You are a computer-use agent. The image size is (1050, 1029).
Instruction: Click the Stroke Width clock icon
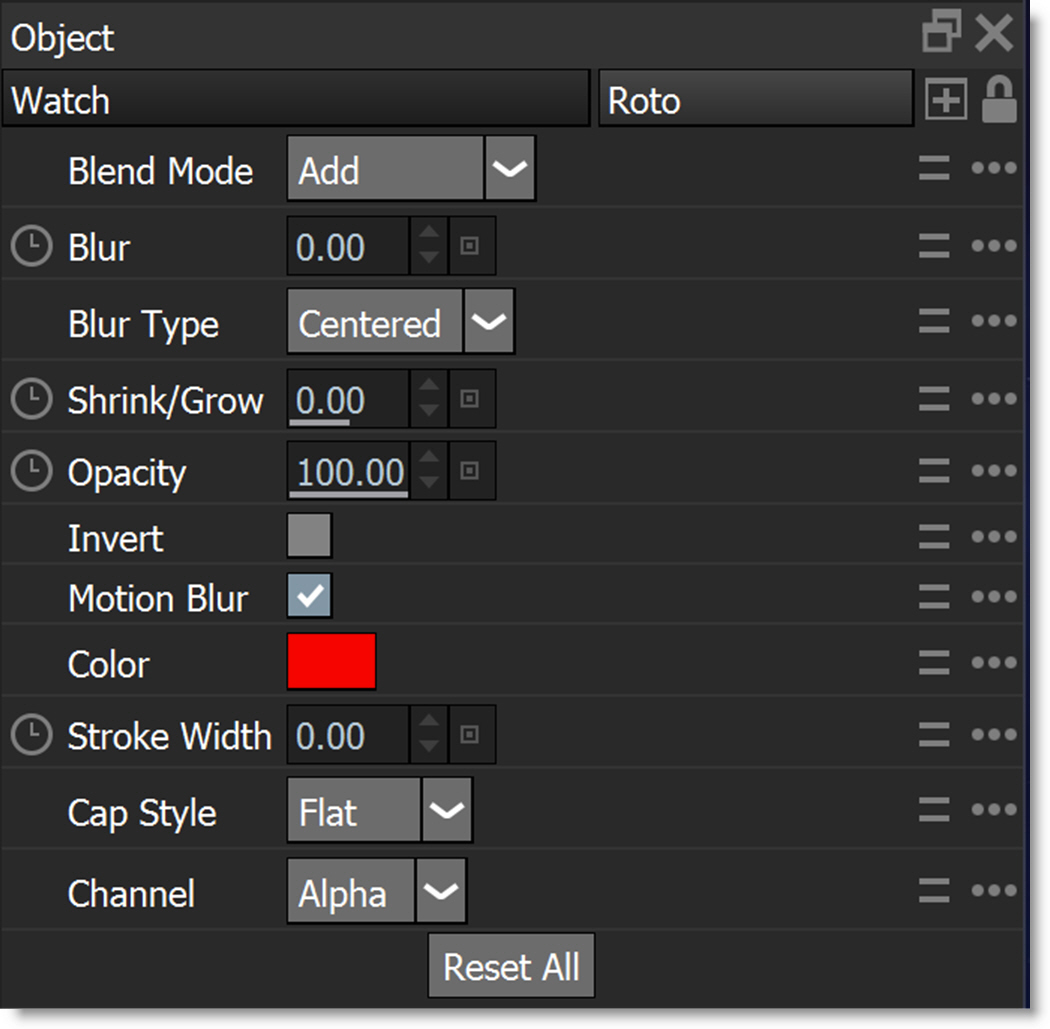pos(31,736)
